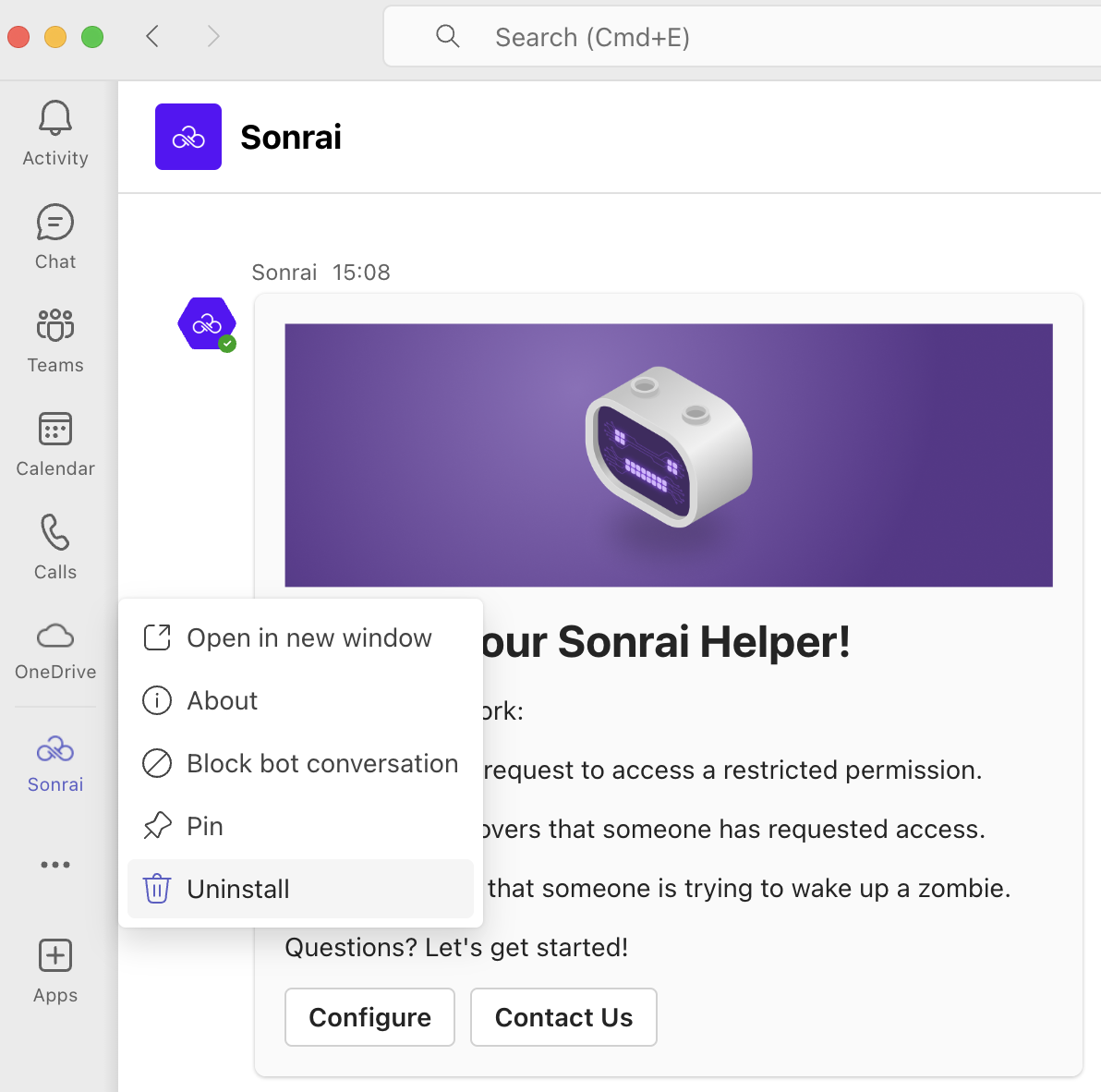Open the Activity feed bell icon

[x=54, y=118]
